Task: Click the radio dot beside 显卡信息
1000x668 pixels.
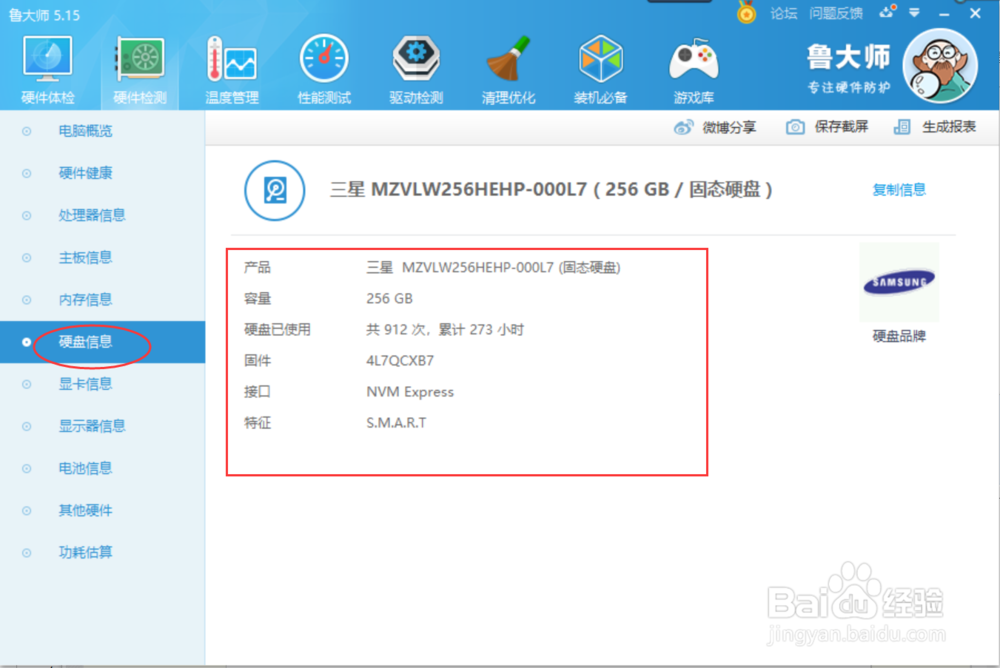Action: (x=26, y=384)
